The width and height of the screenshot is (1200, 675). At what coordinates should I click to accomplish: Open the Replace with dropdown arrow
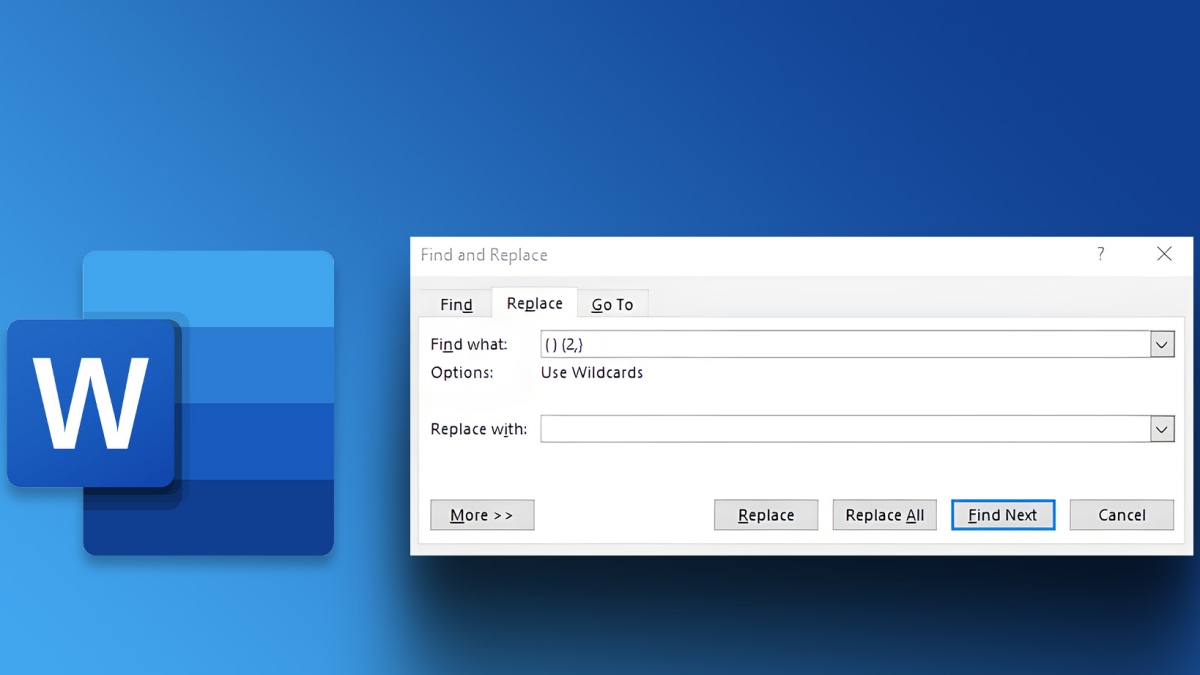pos(1162,429)
